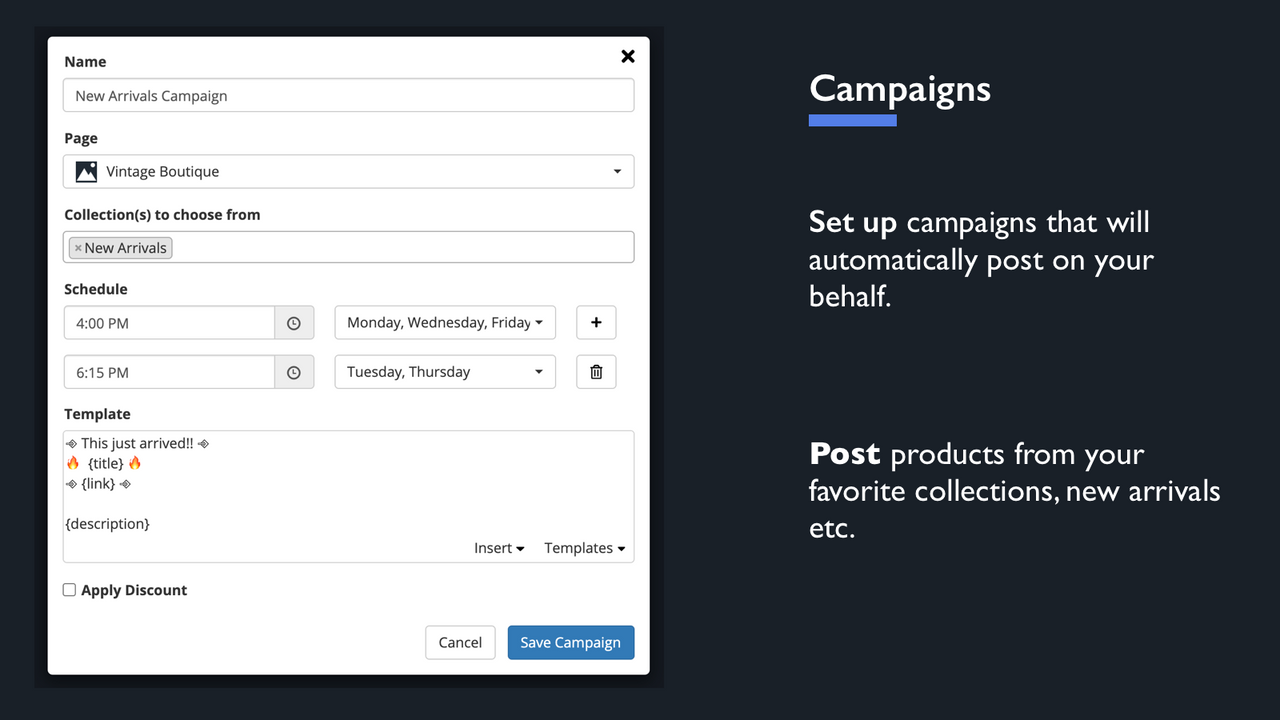
Task: Select the 4:00 PM time input
Action: [170, 322]
